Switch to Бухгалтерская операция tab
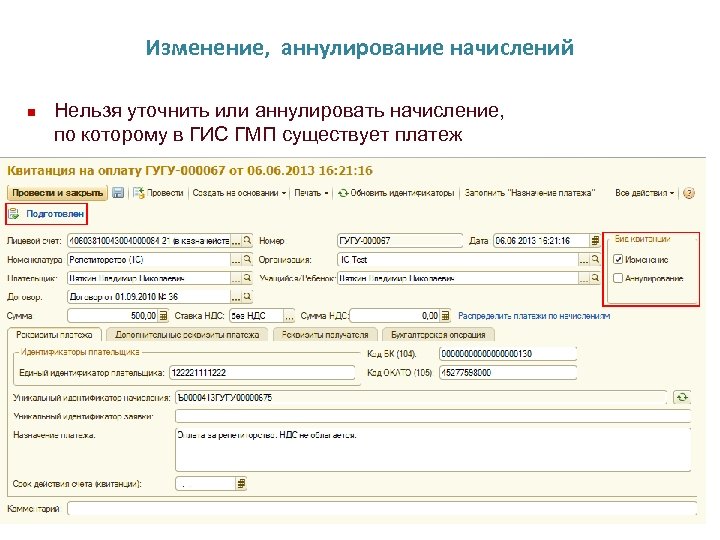The image size is (720, 540). pos(438,335)
